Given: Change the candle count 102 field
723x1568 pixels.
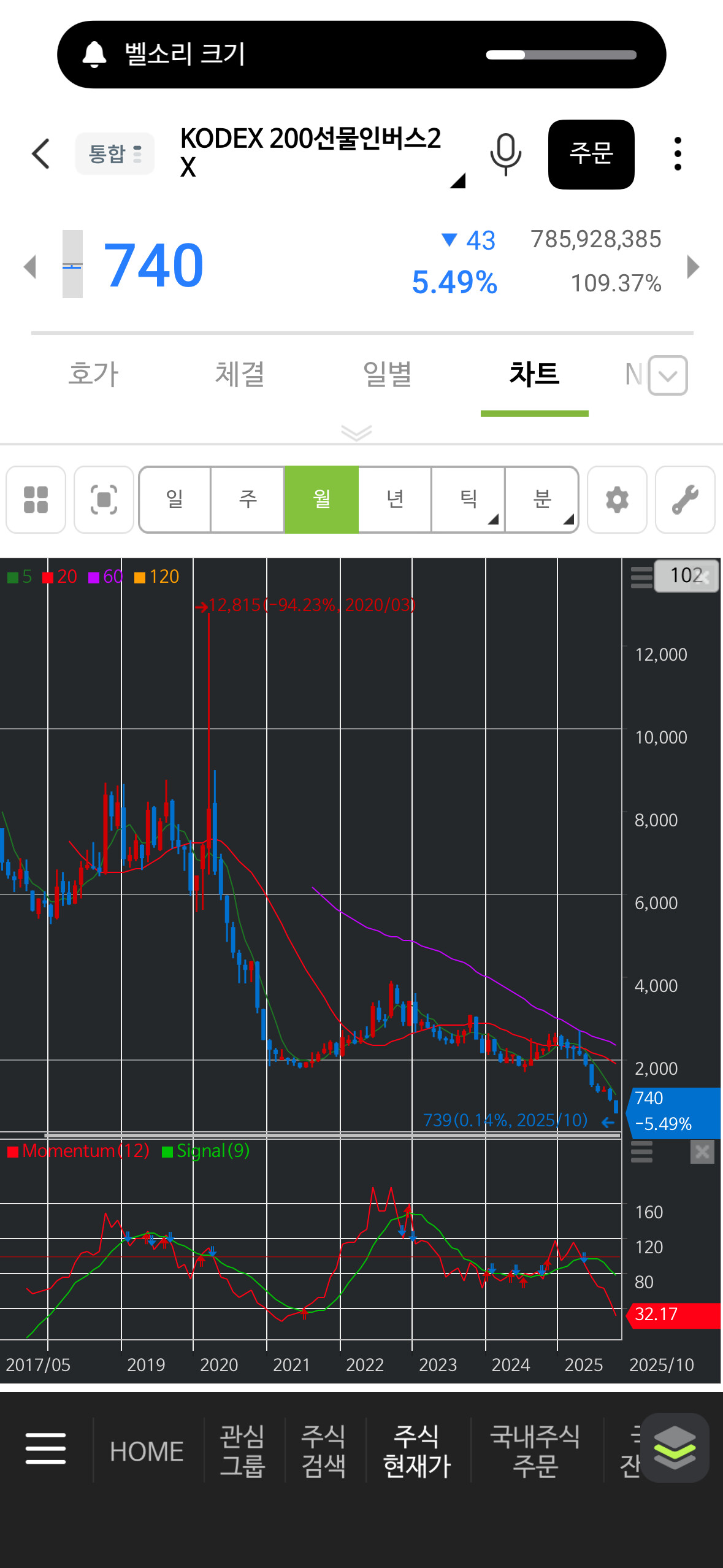Looking at the screenshot, I should point(686,575).
